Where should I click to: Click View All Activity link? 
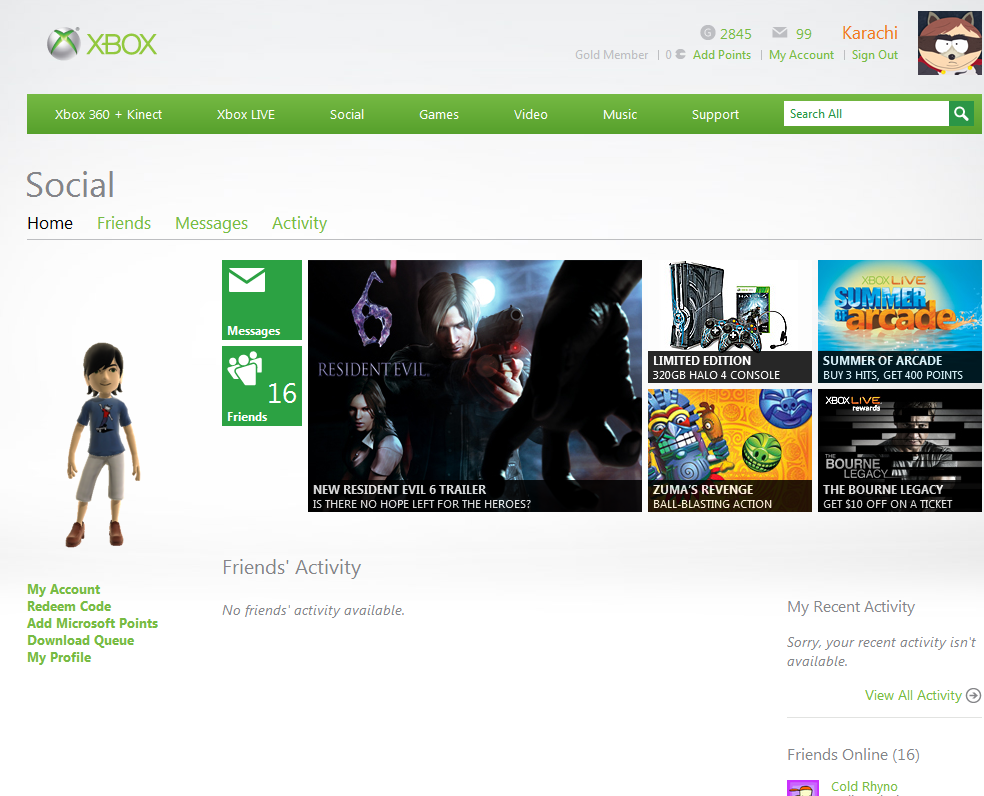(x=913, y=696)
